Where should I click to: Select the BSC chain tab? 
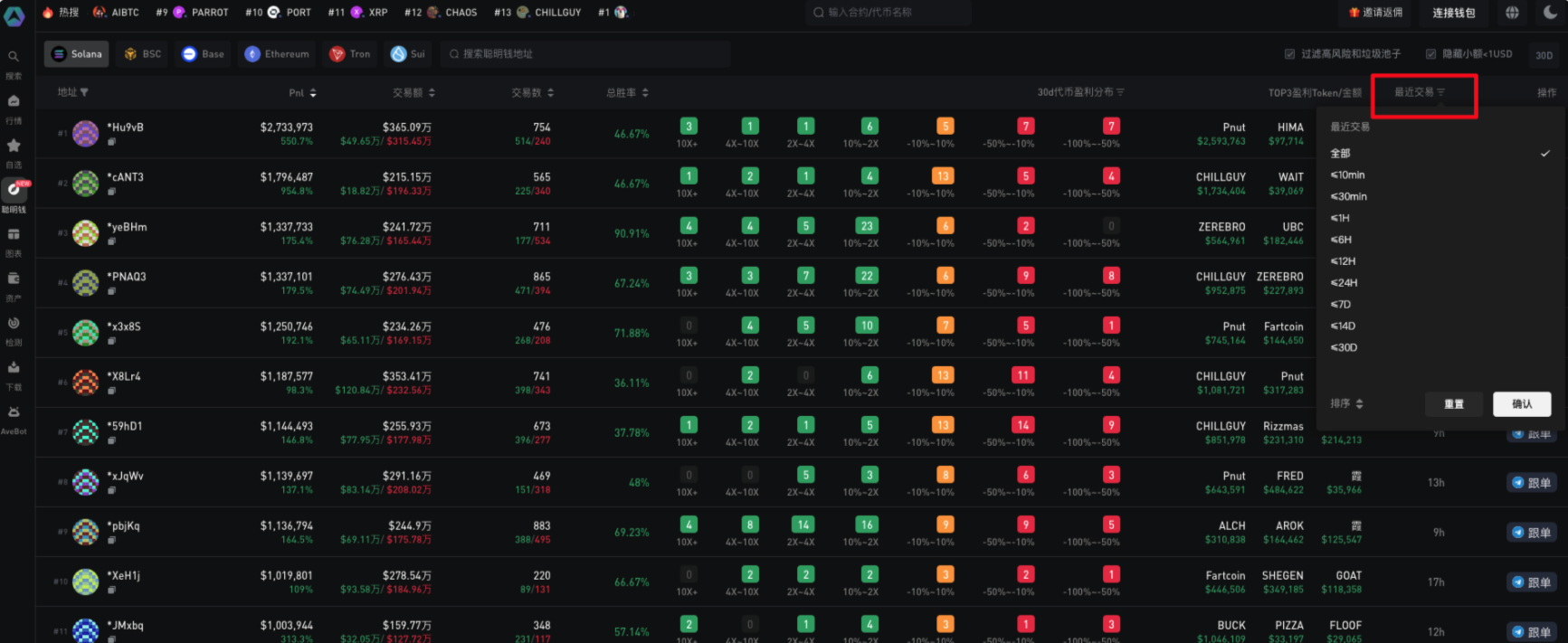point(142,54)
